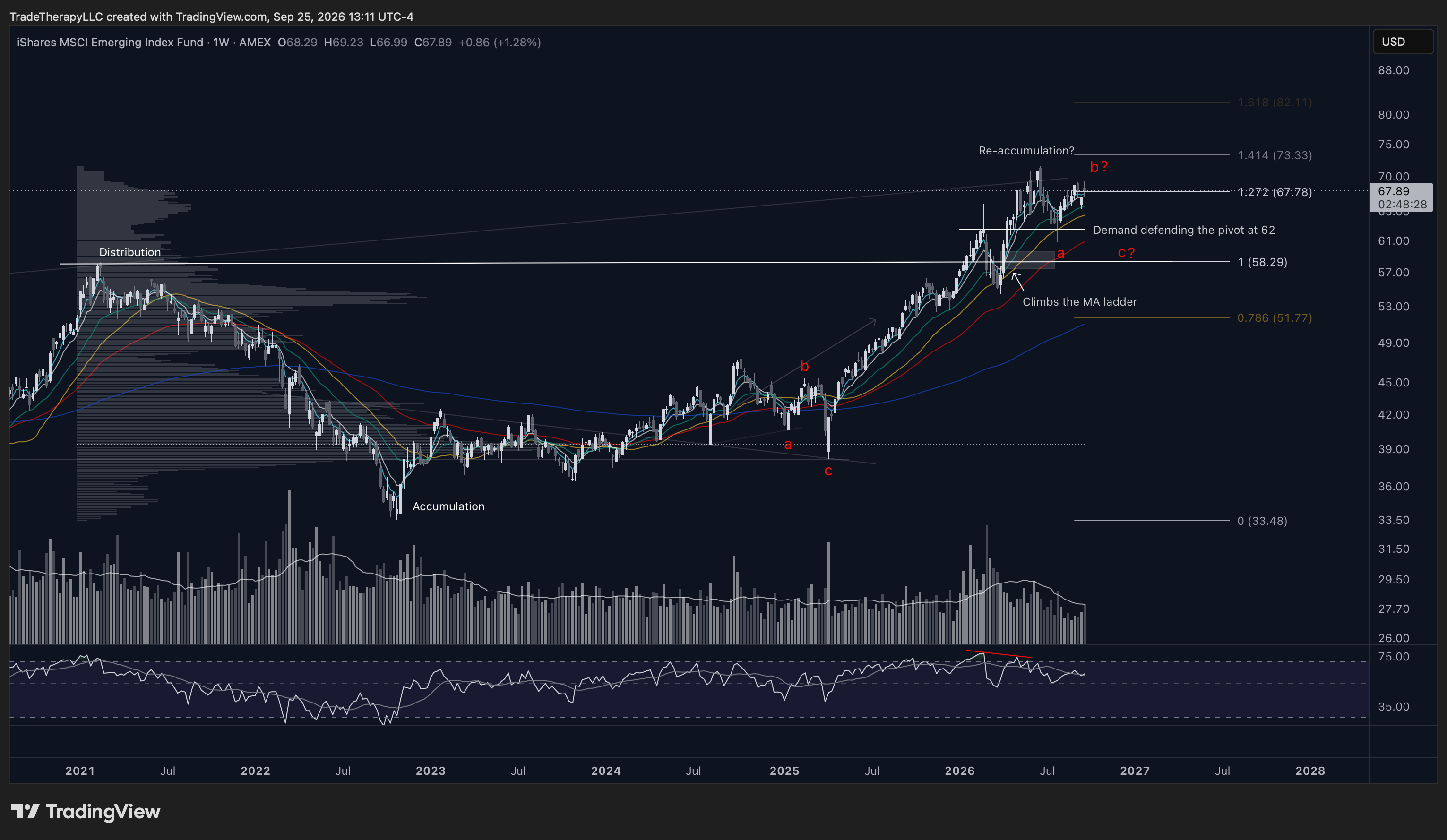Click the 'Climbs the MA ladder' note
This screenshot has width=1447, height=840.
1079,302
